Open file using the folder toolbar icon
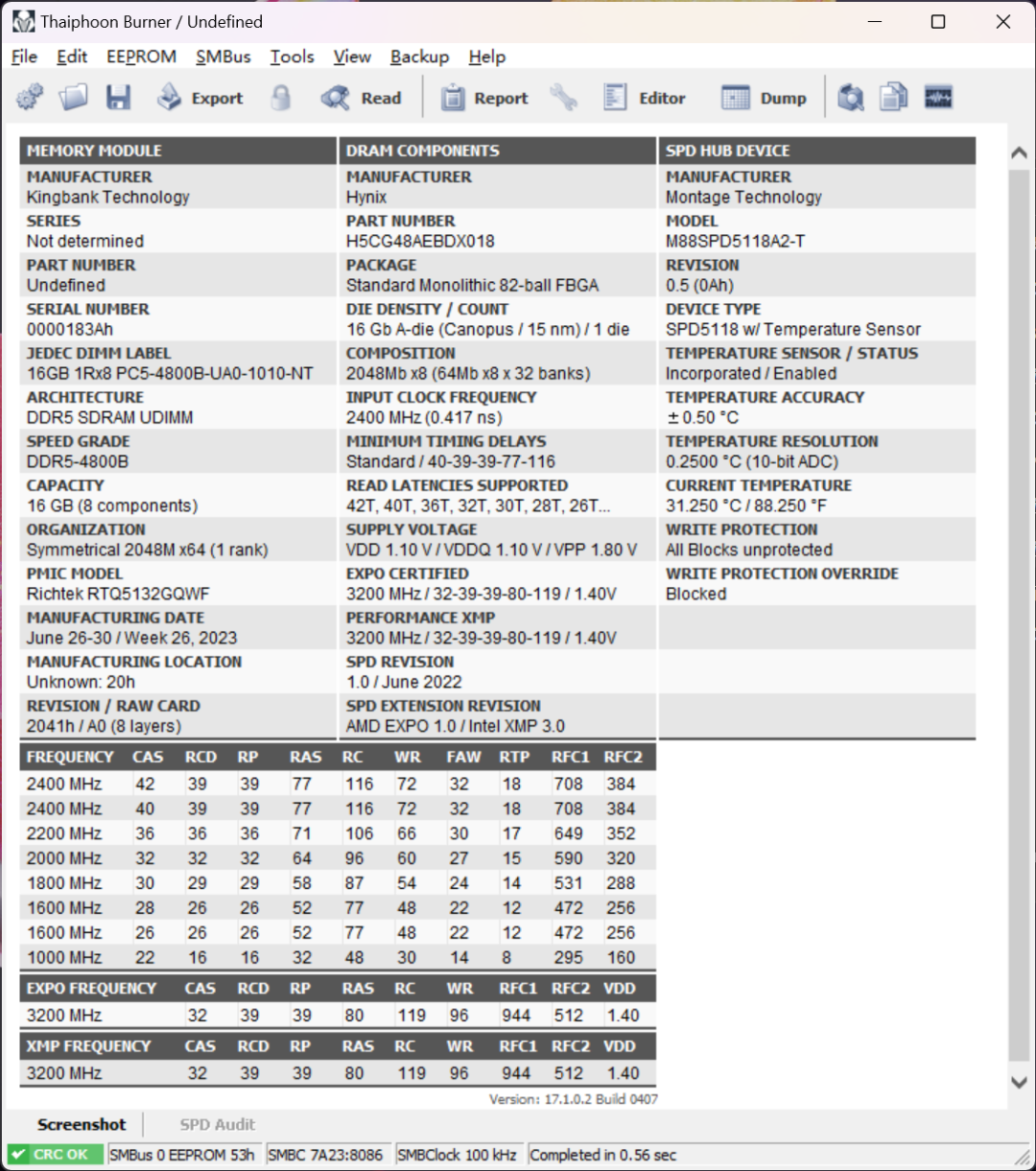This screenshot has height=1171, width=1036. pos(74,98)
